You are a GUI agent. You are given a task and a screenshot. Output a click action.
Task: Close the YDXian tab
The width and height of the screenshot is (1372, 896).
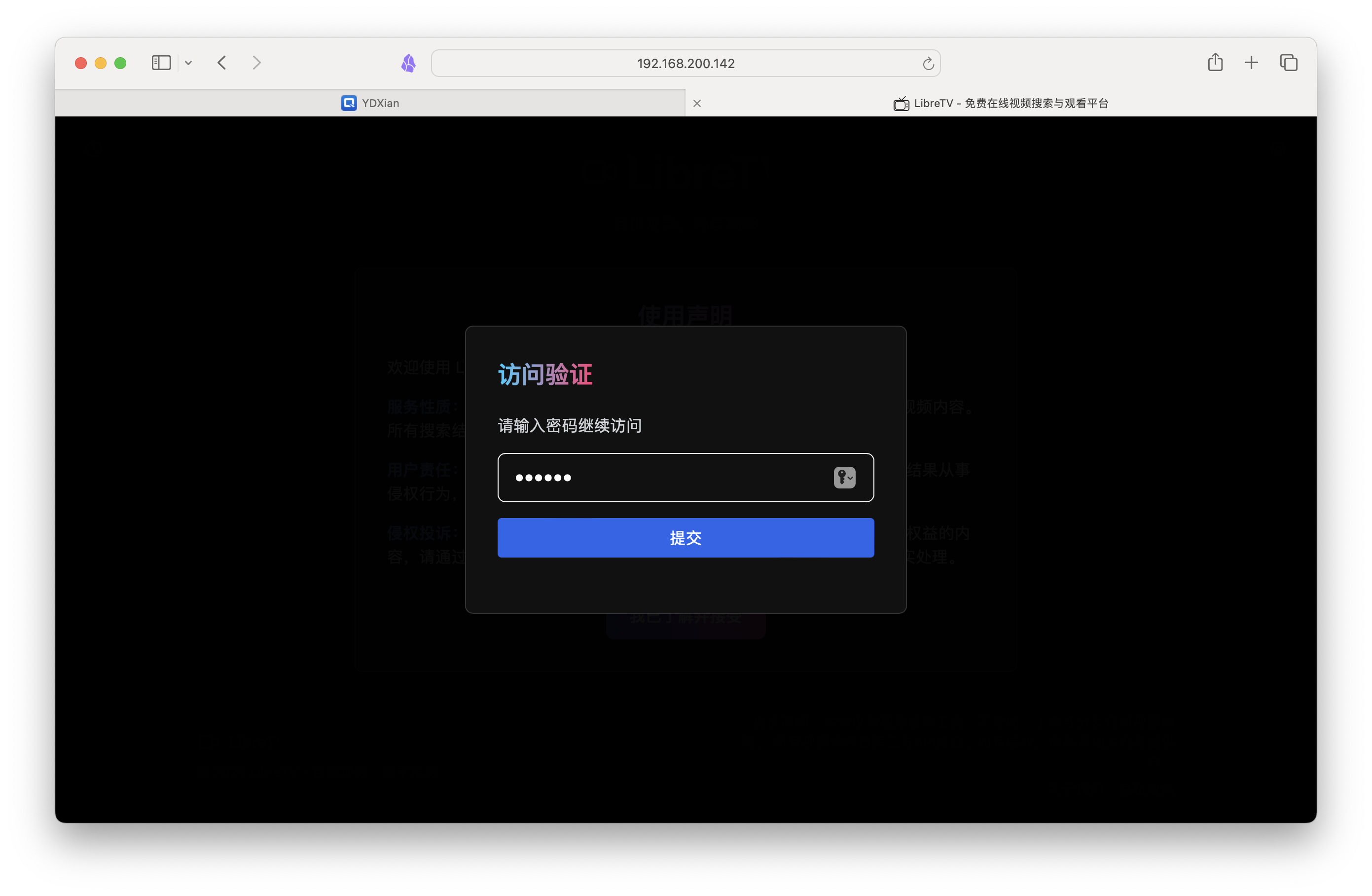click(696, 103)
